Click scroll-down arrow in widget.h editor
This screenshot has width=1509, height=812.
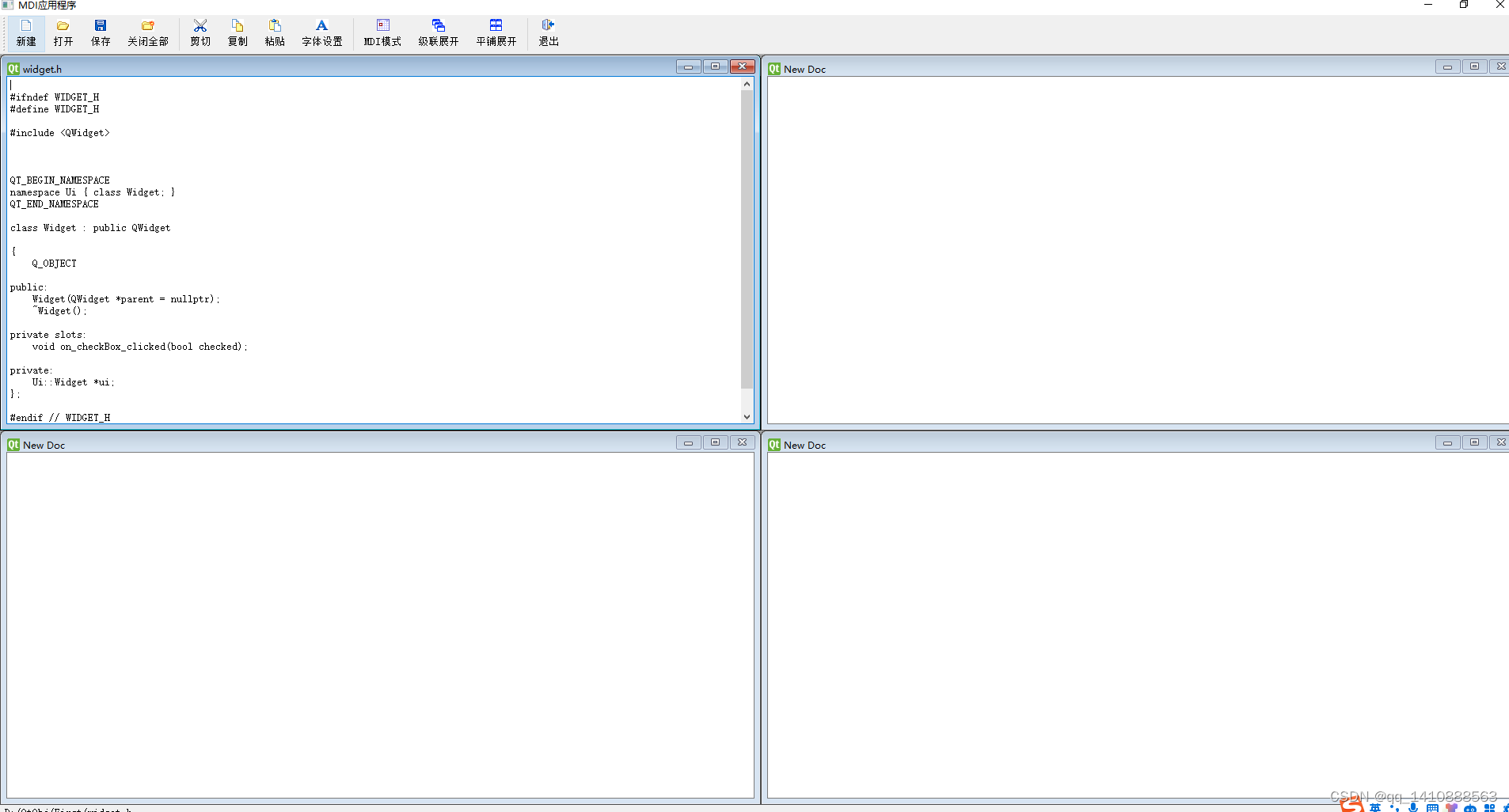click(x=747, y=416)
